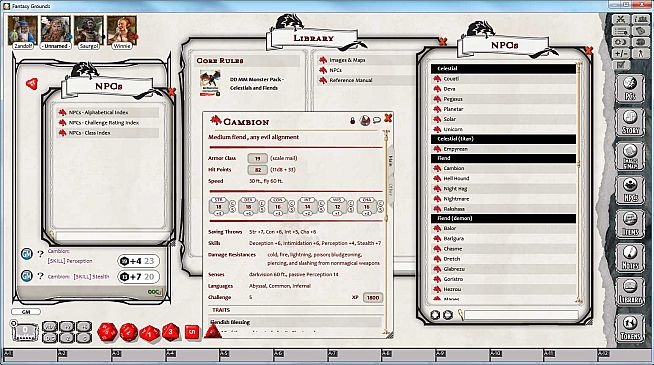Viewport: 654px width, 365px height.
Task: Open Reference Manual in Library
Action: click(350, 80)
